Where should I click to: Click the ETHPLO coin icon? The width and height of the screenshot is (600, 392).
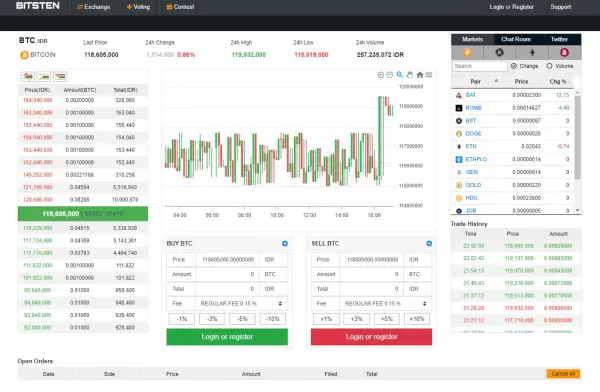pos(459,159)
